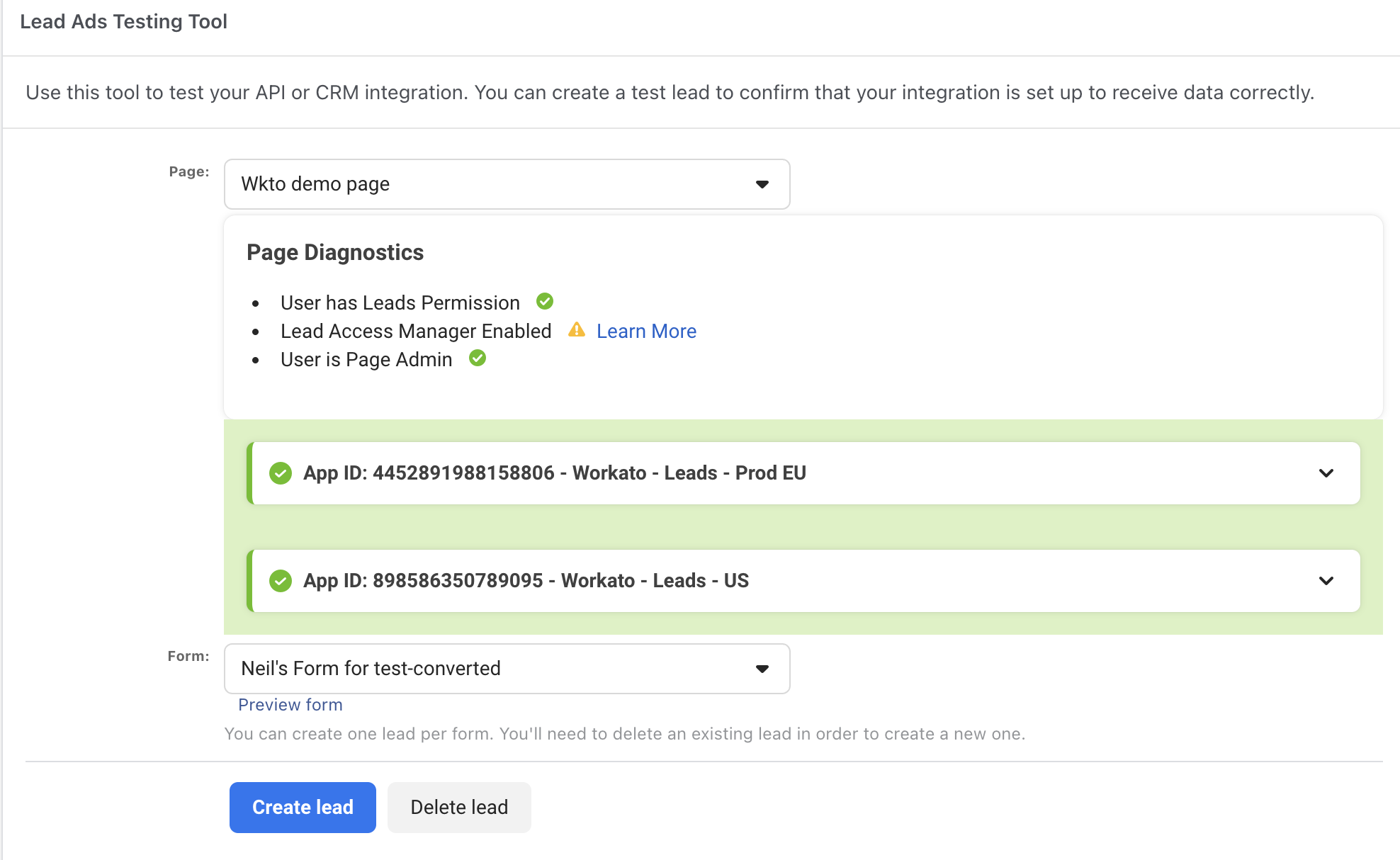This screenshot has width=1400, height=860.
Task: Collapse the App ID 898586350789095 panel
Action: click(1326, 581)
